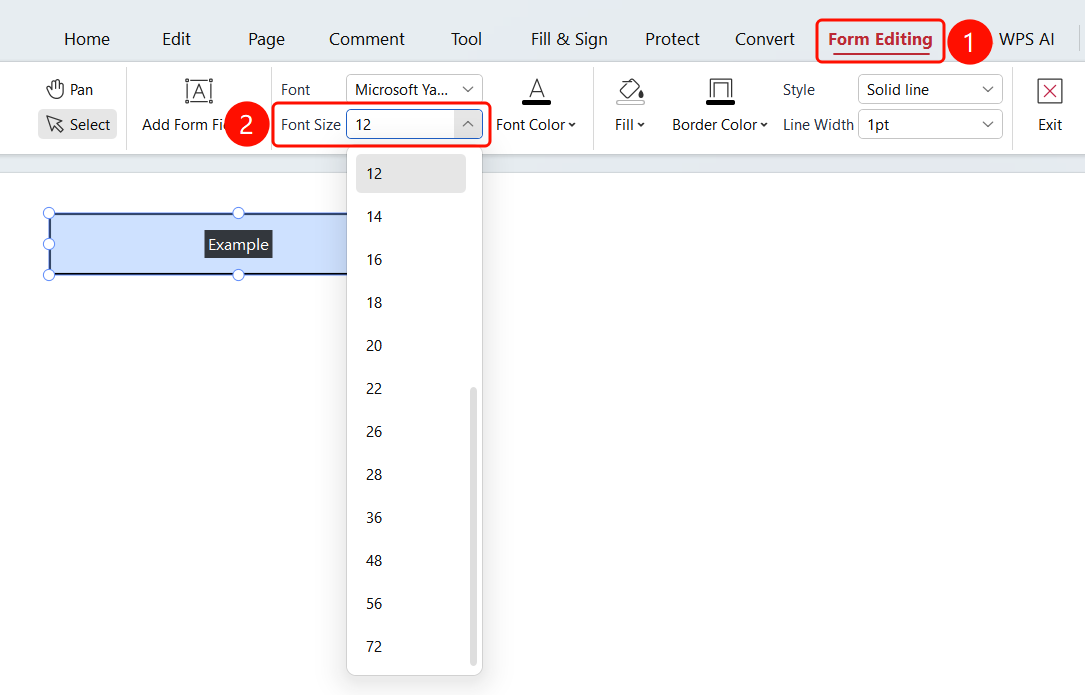Open the WPS AI tab
The image size is (1085, 695).
click(x=1027, y=39)
